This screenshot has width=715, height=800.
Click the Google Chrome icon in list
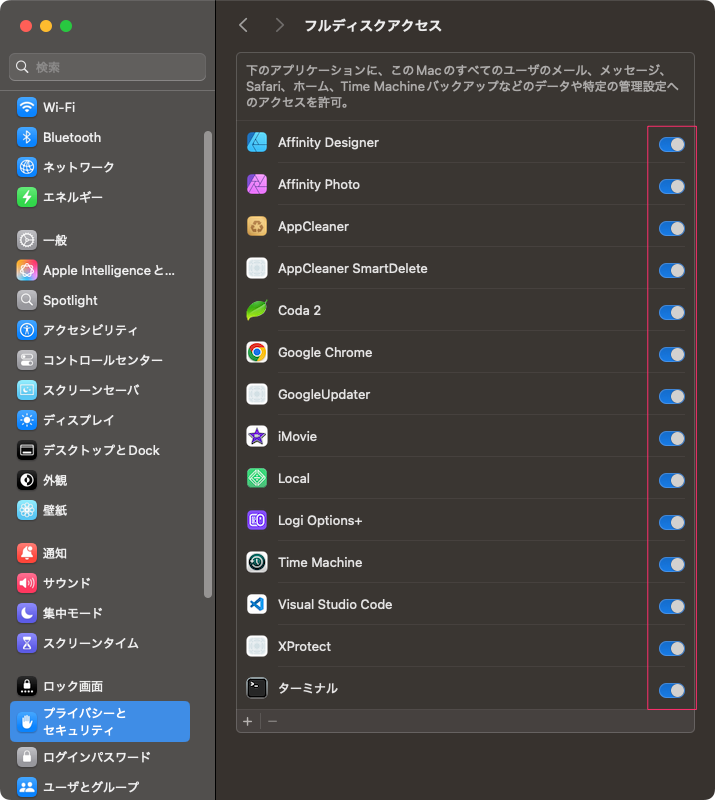(257, 353)
